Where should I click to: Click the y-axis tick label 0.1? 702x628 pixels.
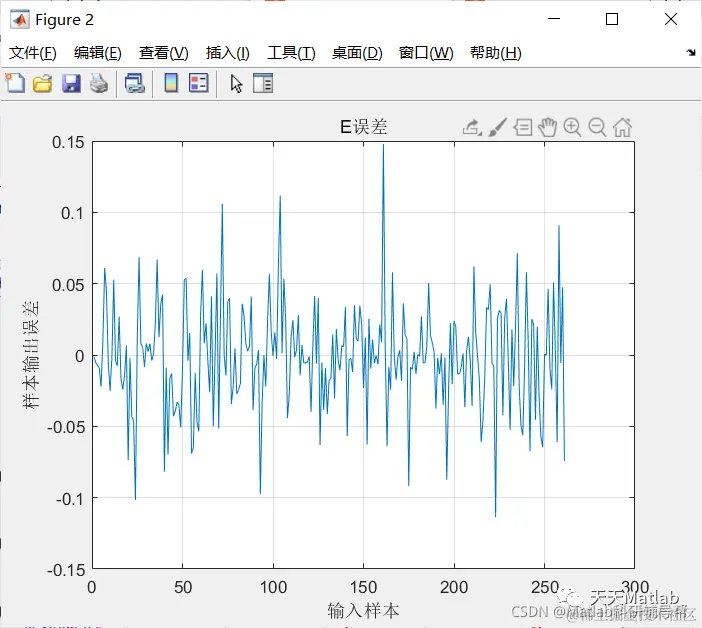tap(73, 213)
